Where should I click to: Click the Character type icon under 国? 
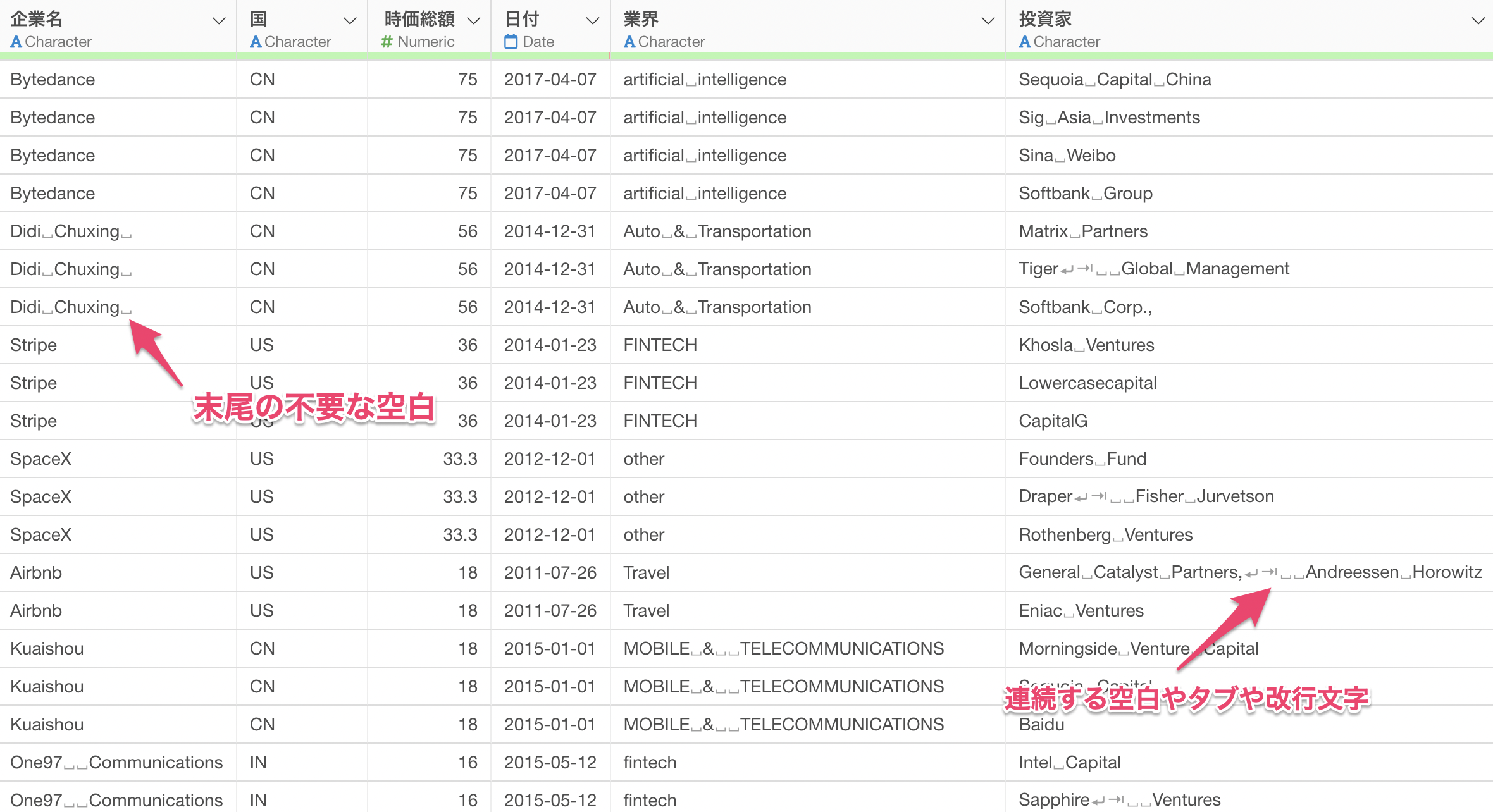(256, 42)
